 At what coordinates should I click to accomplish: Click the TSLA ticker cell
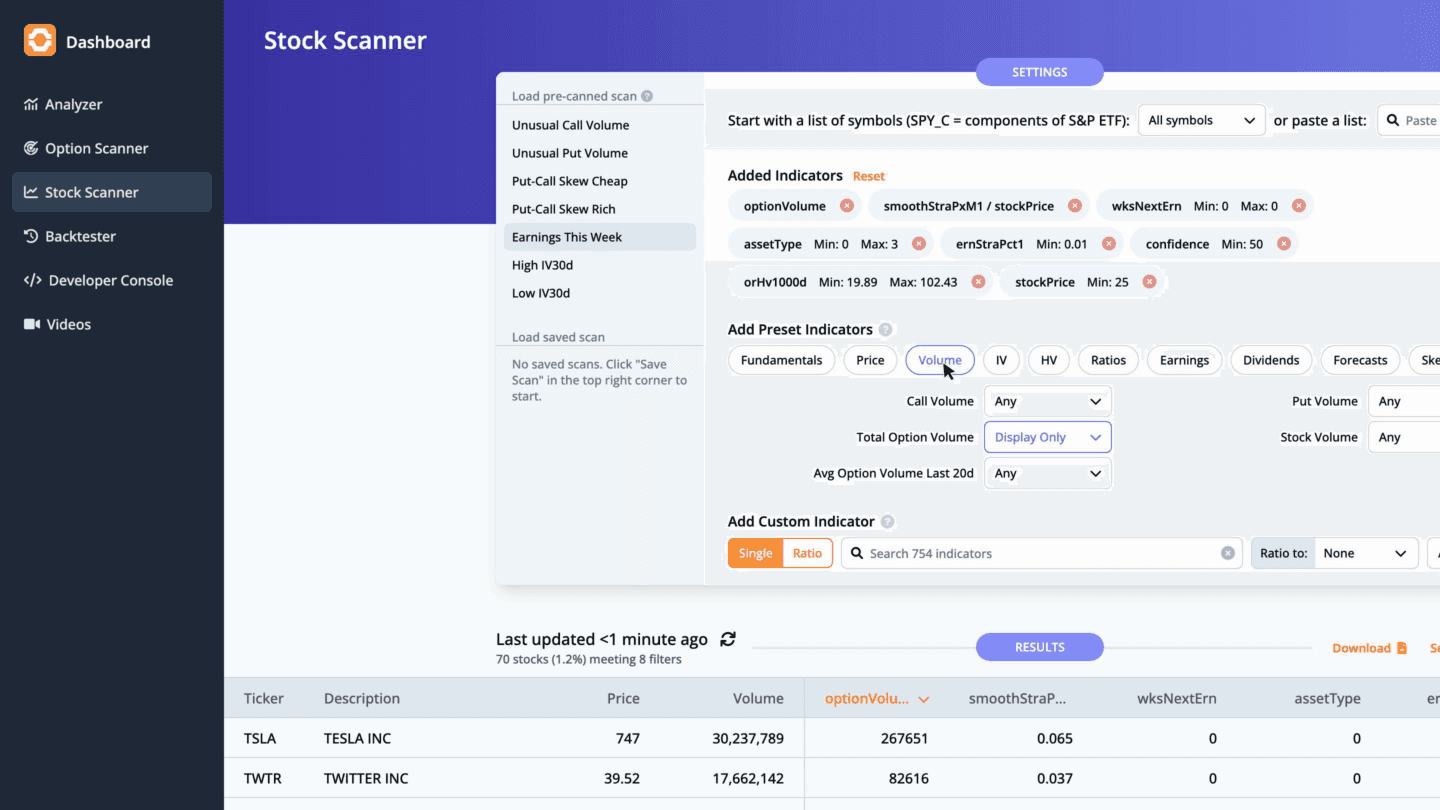click(261, 738)
